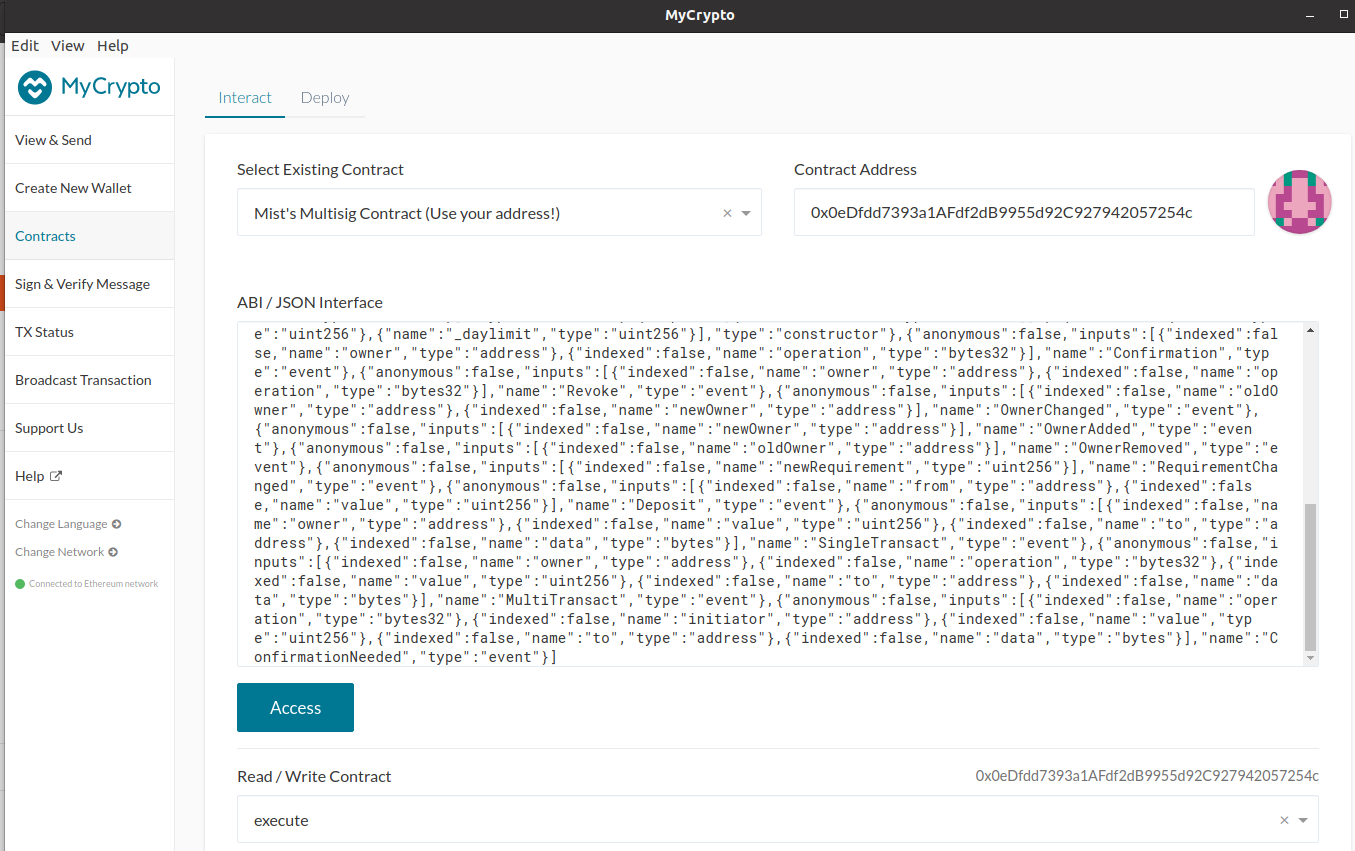Open the execute function combo box
Screen dimensions: 1355x851
777,820
